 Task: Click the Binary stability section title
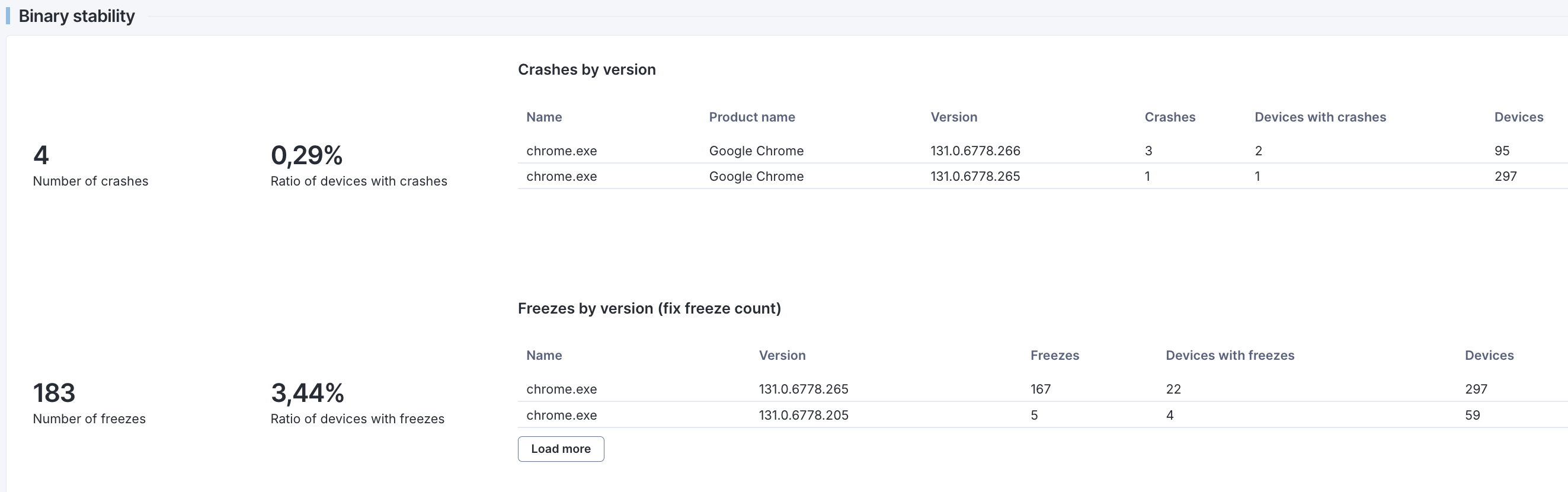tap(76, 16)
